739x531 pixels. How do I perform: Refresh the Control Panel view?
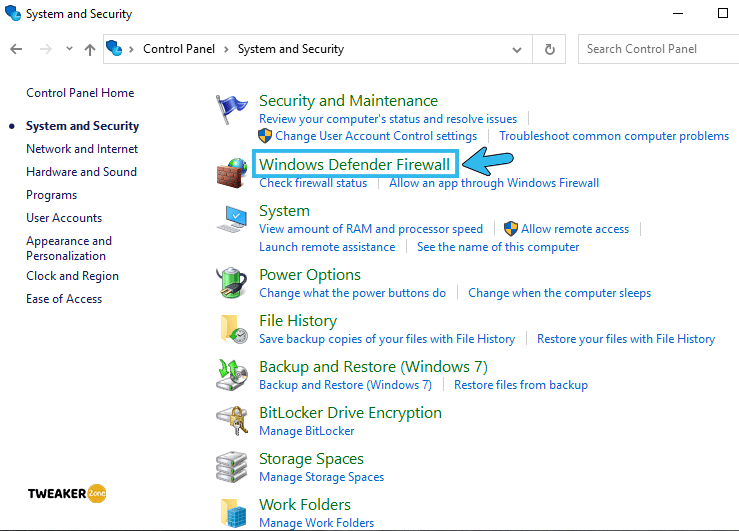pos(550,49)
